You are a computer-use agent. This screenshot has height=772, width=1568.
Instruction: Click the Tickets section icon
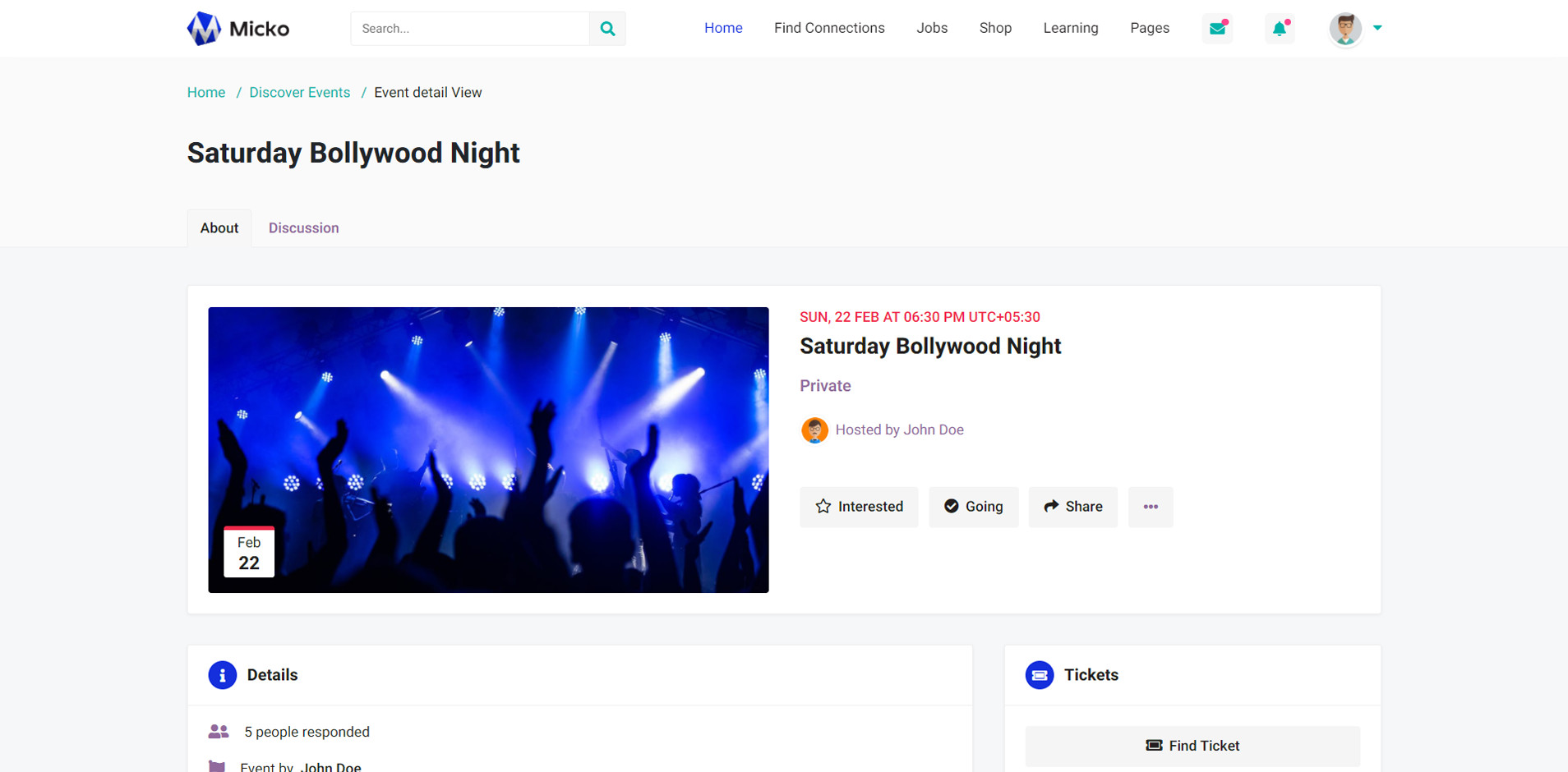pyautogui.click(x=1040, y=675)
